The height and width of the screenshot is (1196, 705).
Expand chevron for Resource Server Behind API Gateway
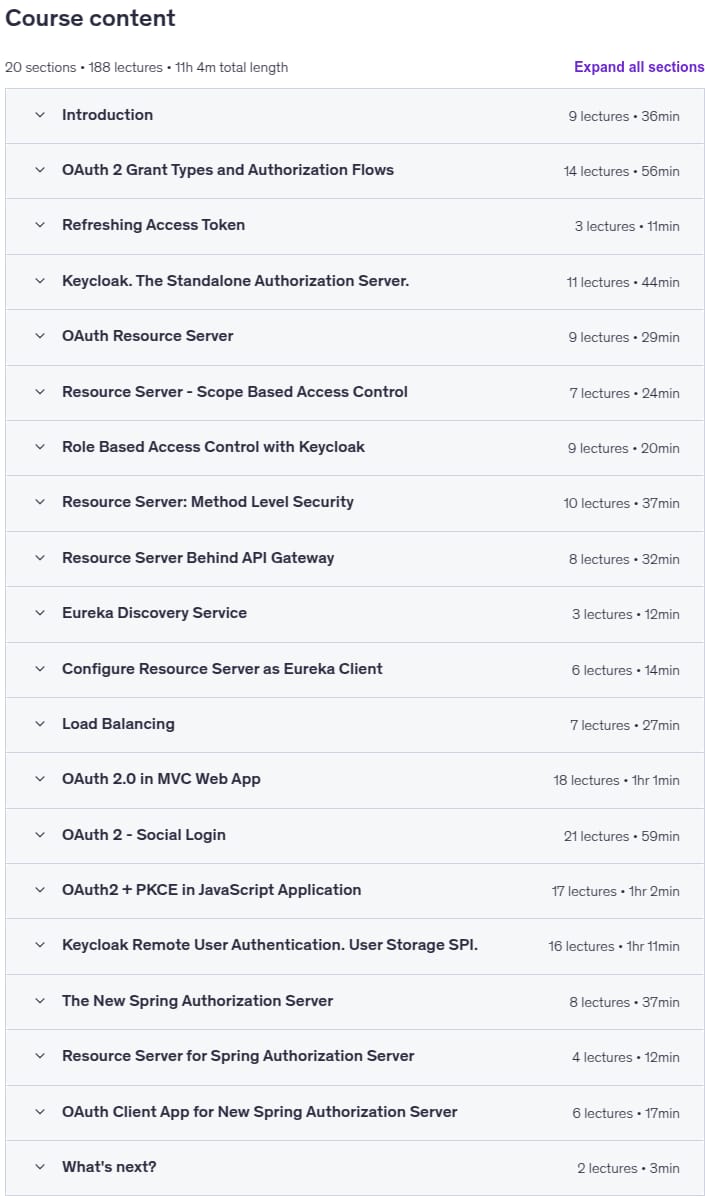40,558
